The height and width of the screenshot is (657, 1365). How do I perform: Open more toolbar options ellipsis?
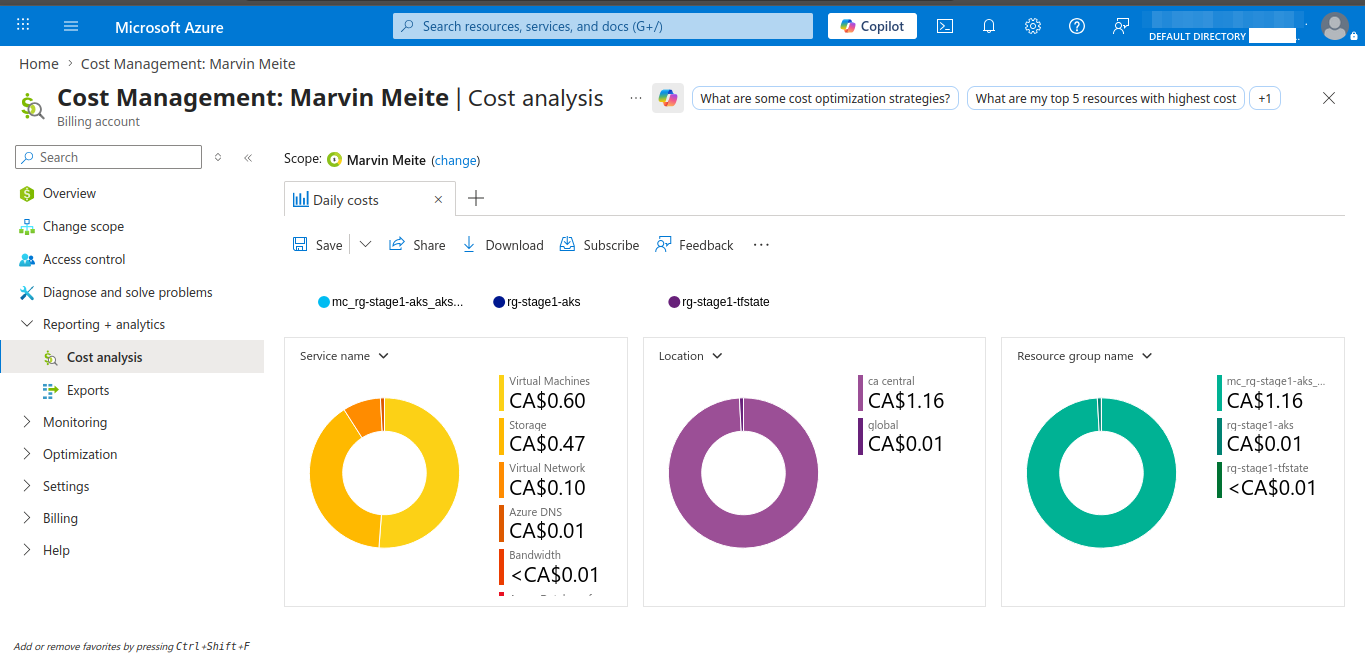coord(761,245)
